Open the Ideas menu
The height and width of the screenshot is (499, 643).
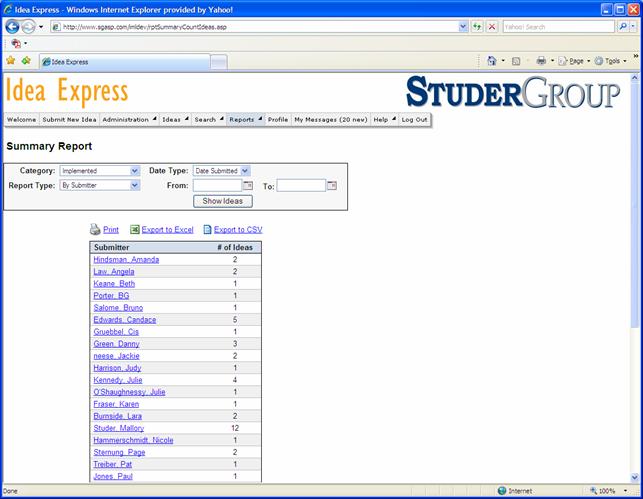(x=175, y=119)
